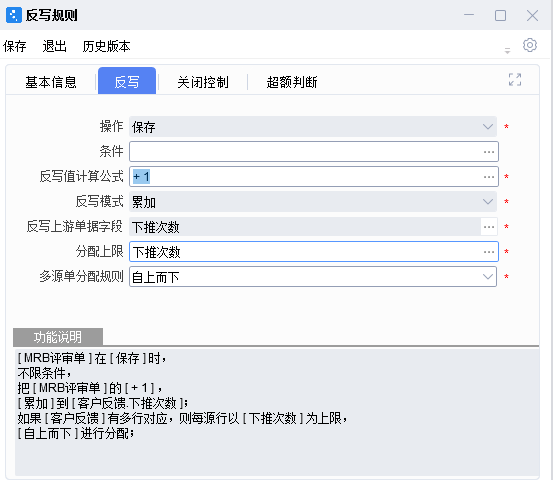Open the ellipsis picker for 分配上限
Screen dimensions: 553x480
489,252
